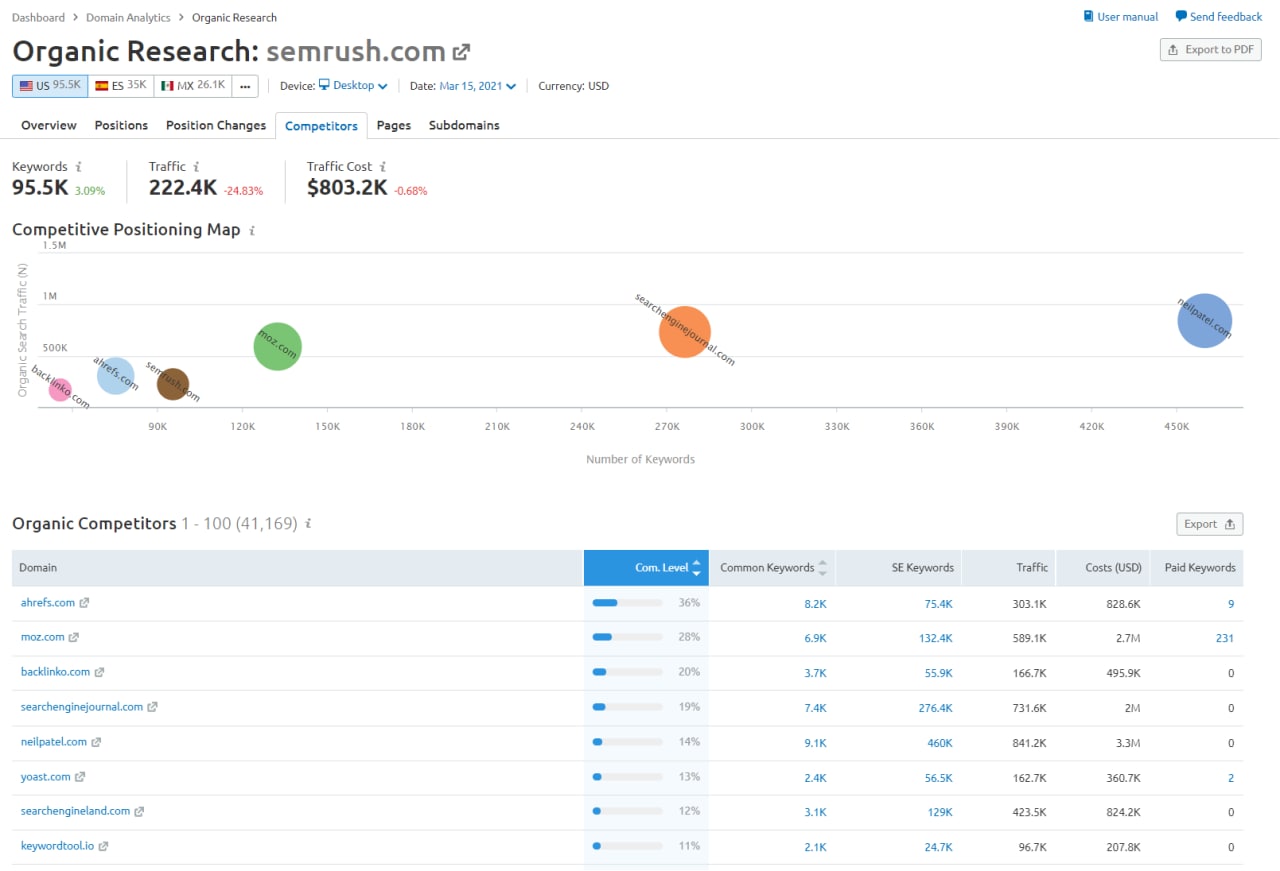Click 9 paid keywords for ahrefs.com
The width and height of the screenshot is (1280, 871).
(x=1231, y=604)
